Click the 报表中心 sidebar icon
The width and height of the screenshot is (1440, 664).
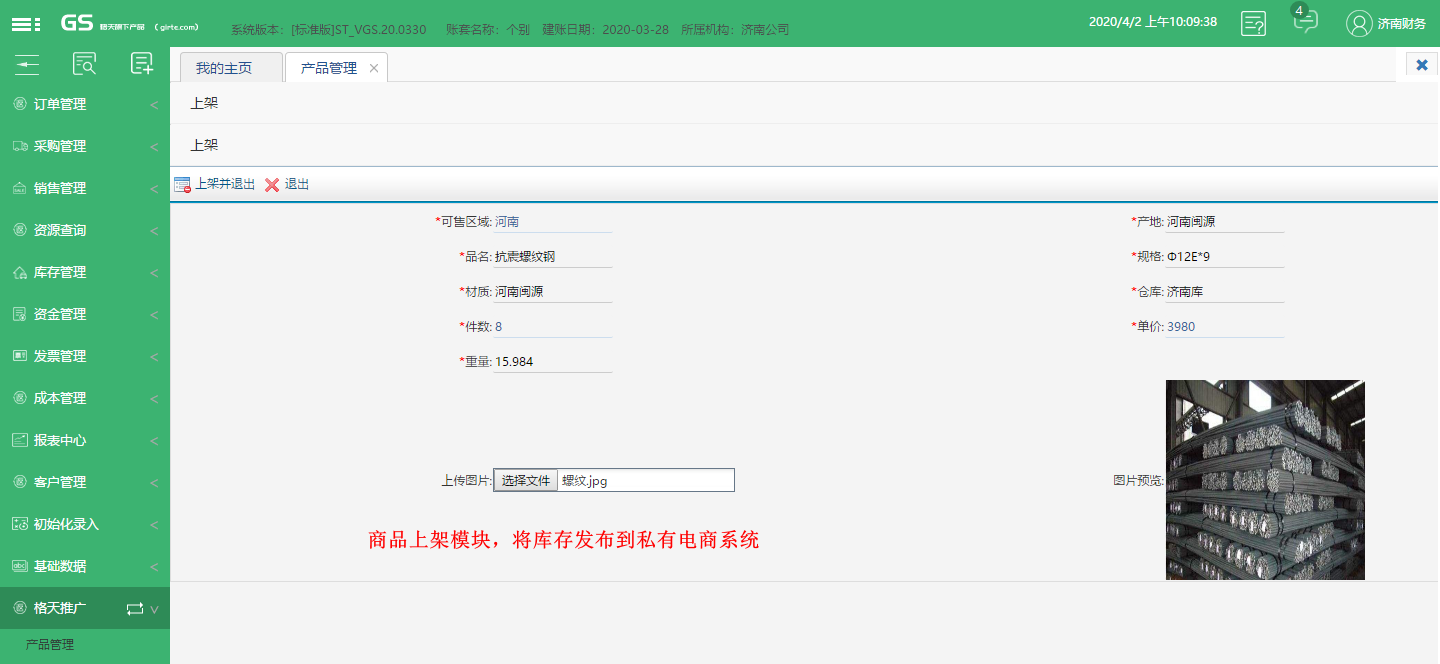[20, 440]
